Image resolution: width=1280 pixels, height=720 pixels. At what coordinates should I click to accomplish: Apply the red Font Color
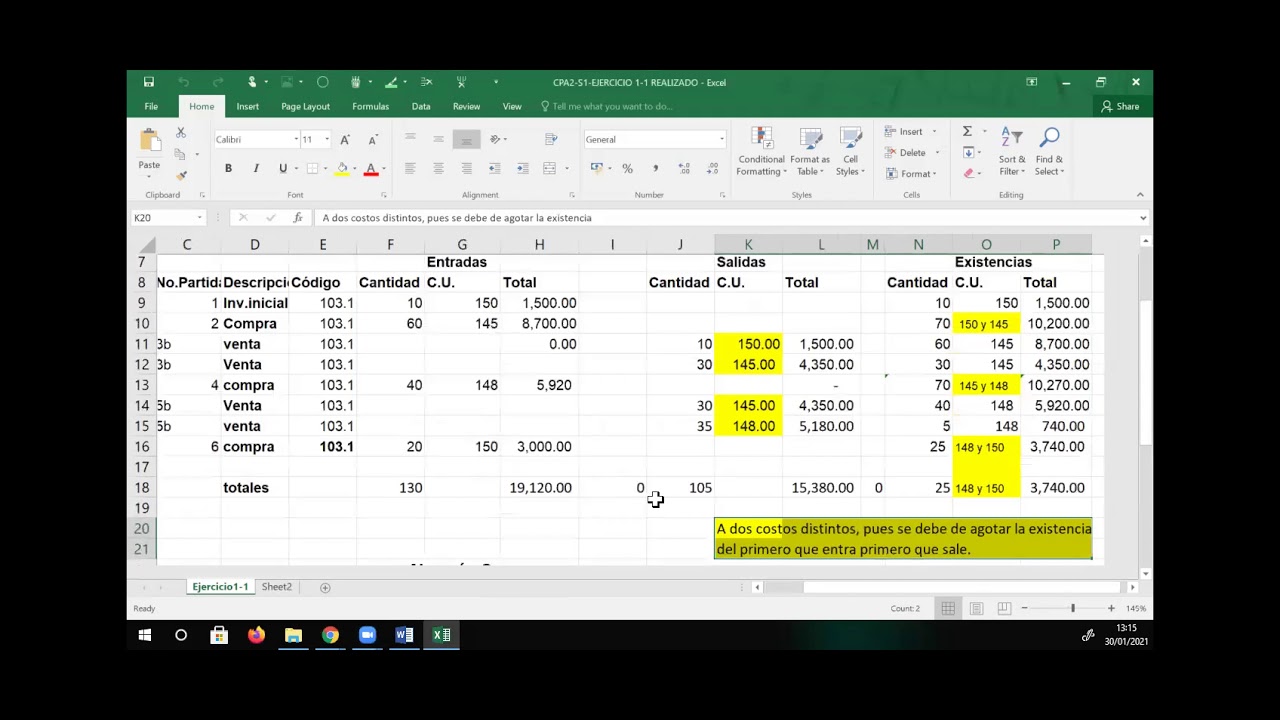click(x=371, y=169)
